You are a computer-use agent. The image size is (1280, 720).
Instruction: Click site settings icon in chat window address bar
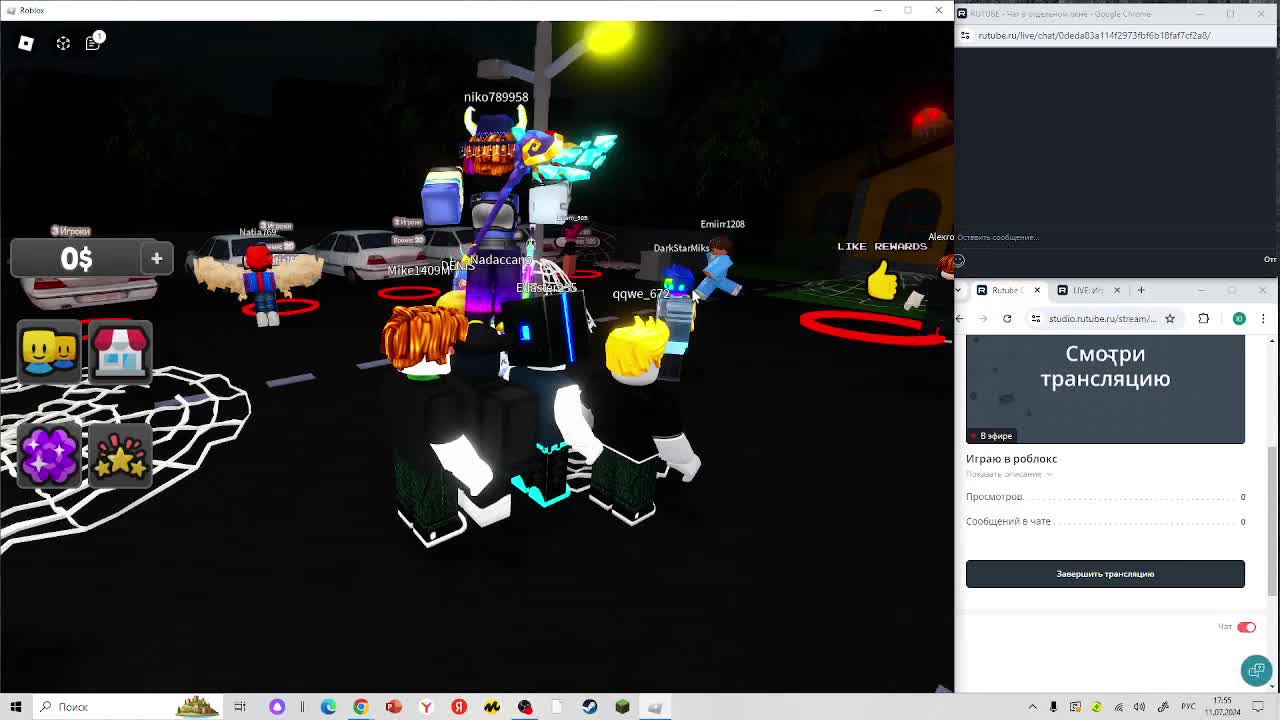[x=965, y=35]
